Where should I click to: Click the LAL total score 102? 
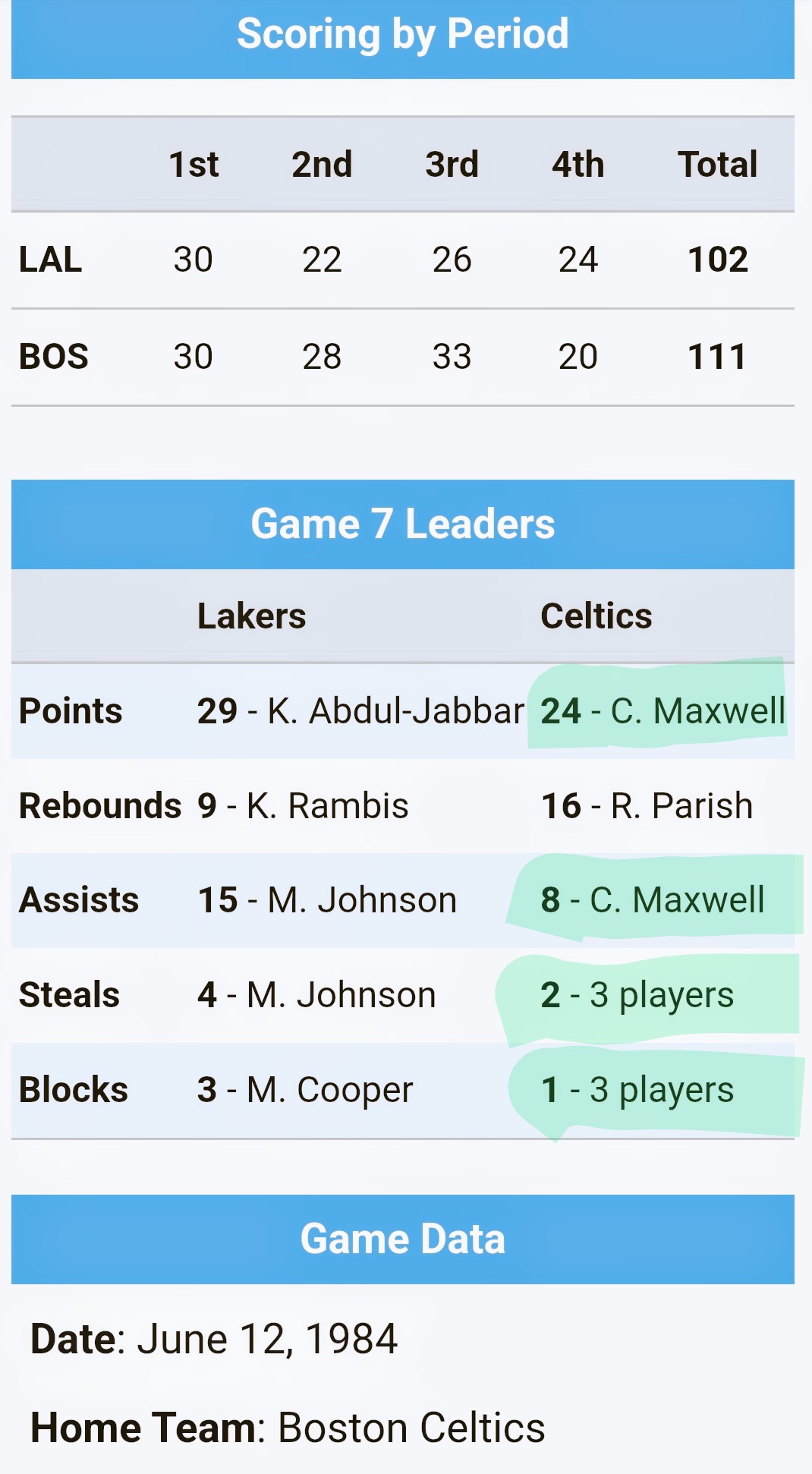(718, 260)
